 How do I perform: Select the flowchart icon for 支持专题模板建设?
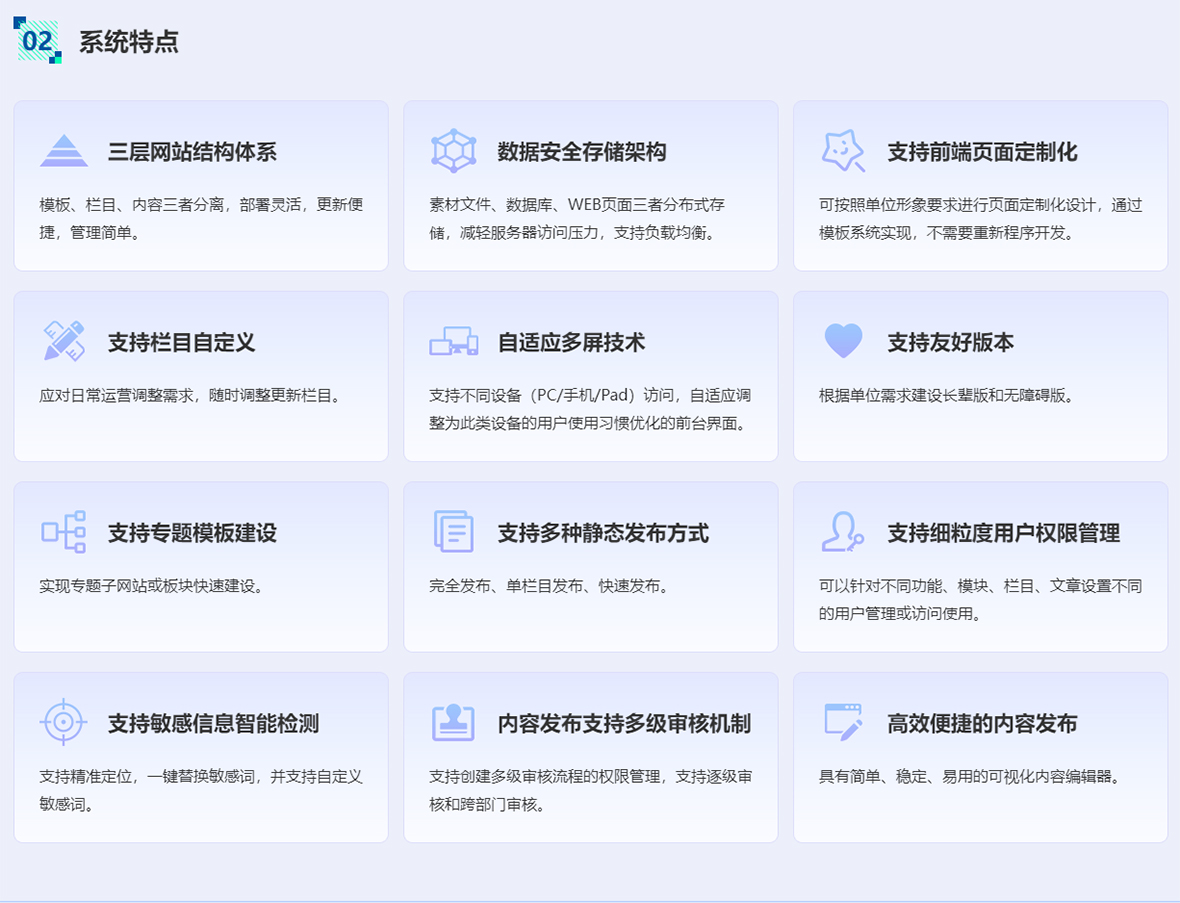click(x=63, y=533)
